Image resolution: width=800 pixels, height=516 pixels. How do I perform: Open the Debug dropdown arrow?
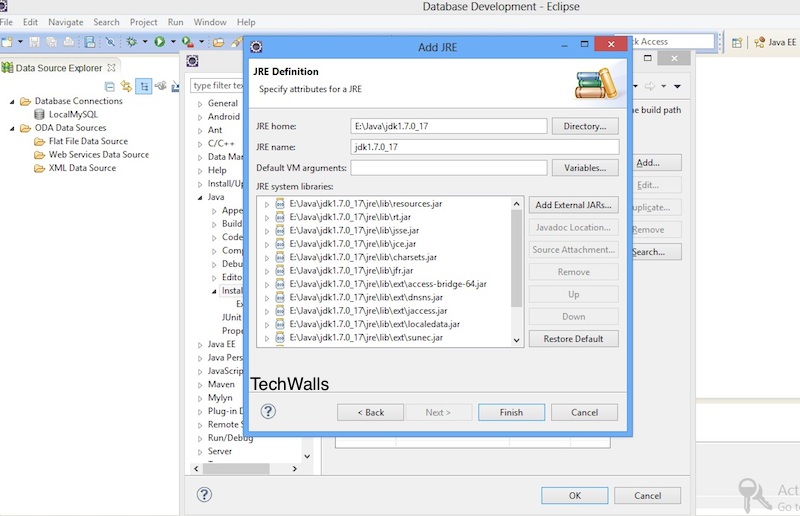pyautogui.click(x=145, y=42)
